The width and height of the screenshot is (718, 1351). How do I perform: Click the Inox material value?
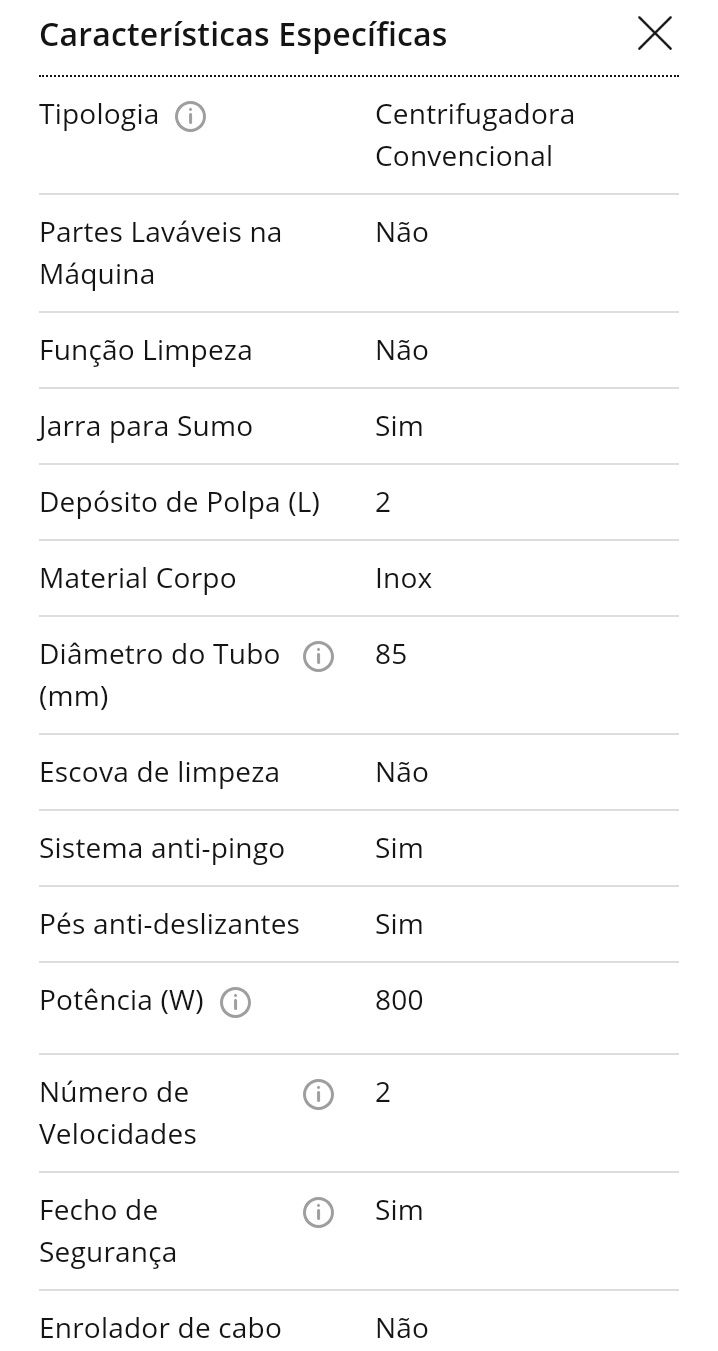(x=403, y=578)
